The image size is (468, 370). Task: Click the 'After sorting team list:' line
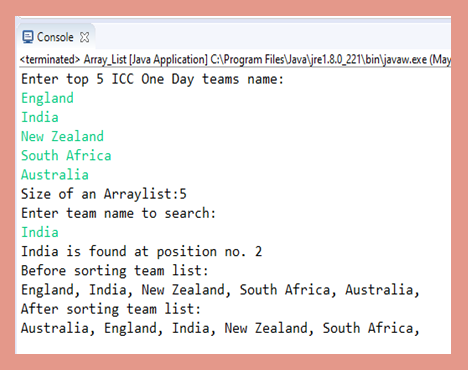tap(111, 309)
